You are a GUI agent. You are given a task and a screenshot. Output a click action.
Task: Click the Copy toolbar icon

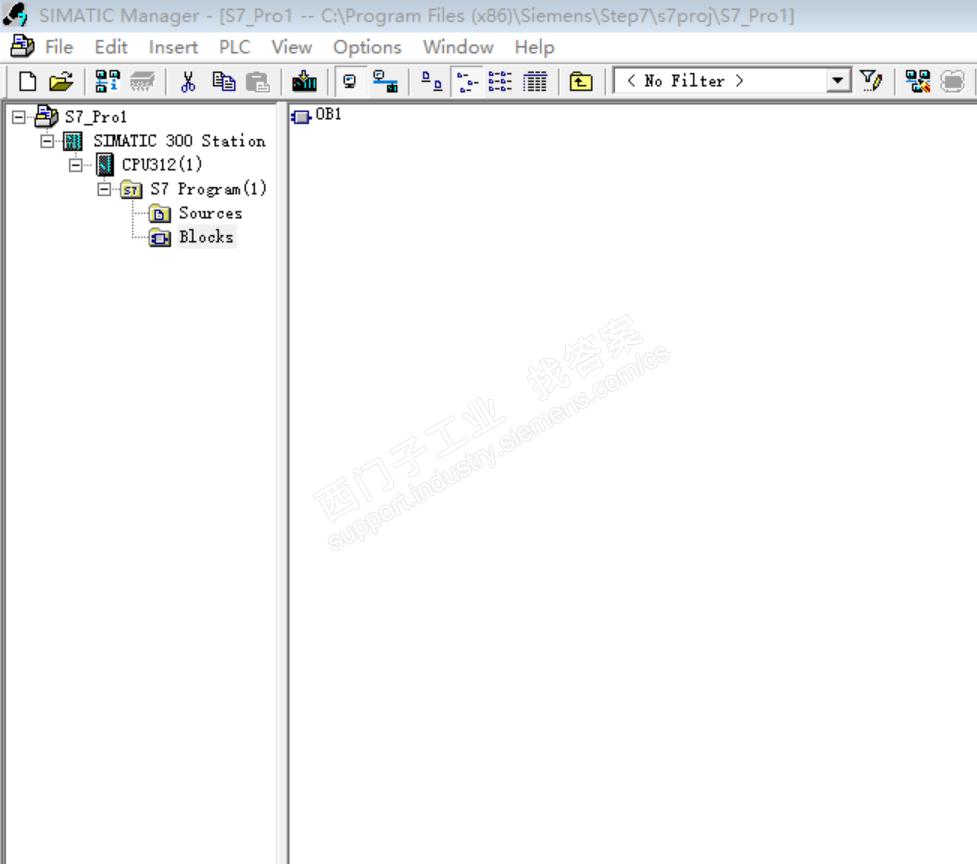tap(224, 82)
